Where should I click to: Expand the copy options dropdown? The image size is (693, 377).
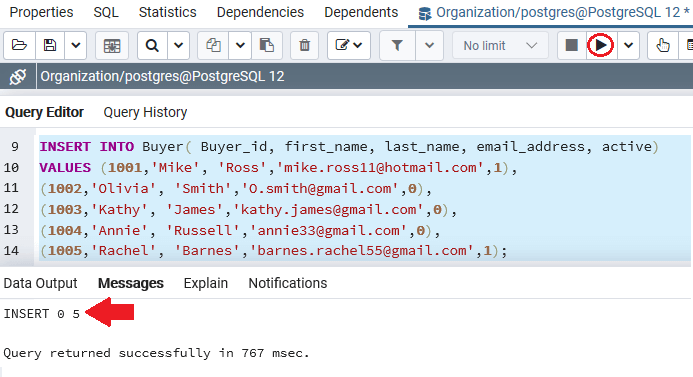coord(240,45)
